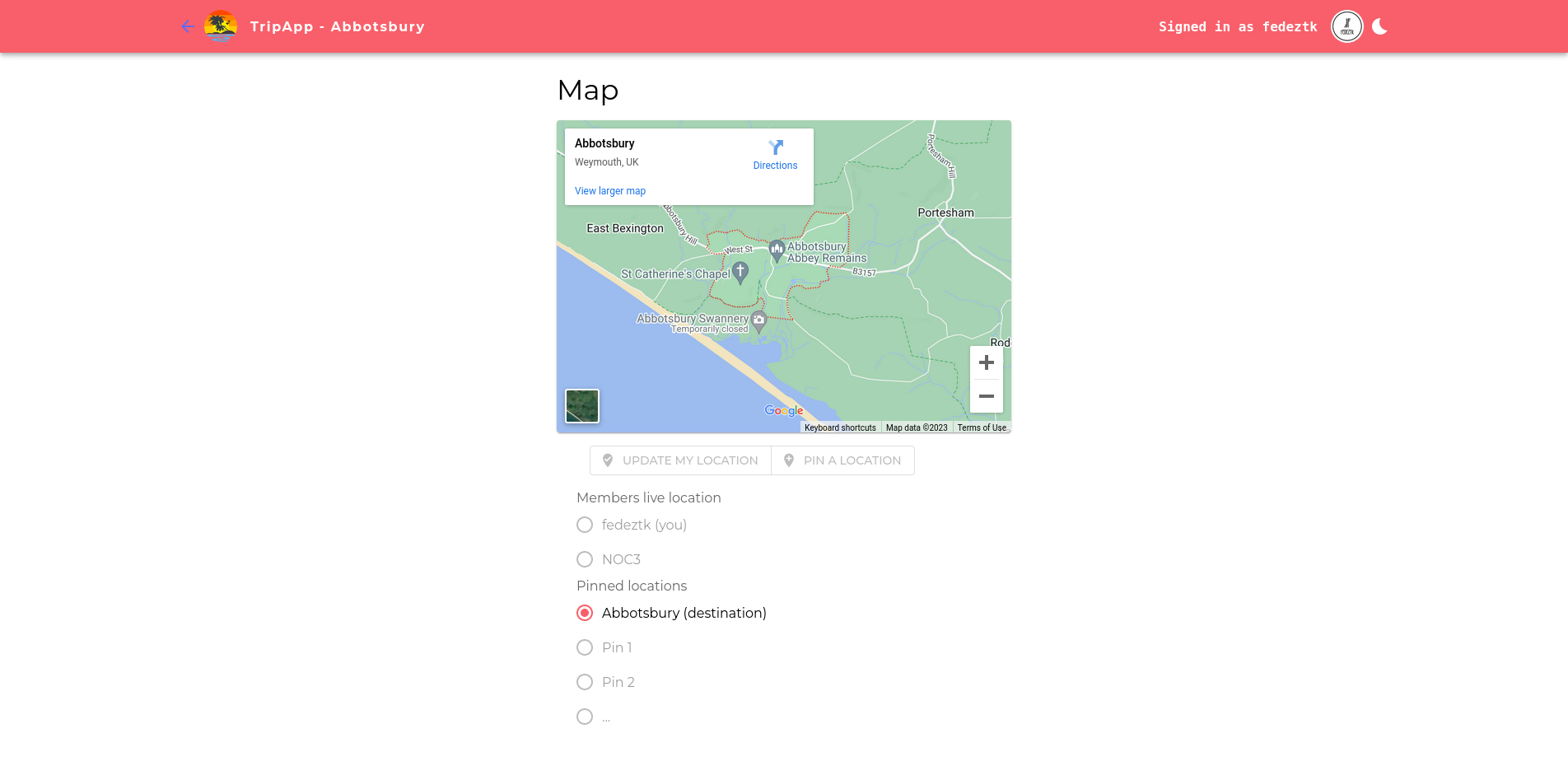
Task: Open Terms of Use
Action: [981, 427]
